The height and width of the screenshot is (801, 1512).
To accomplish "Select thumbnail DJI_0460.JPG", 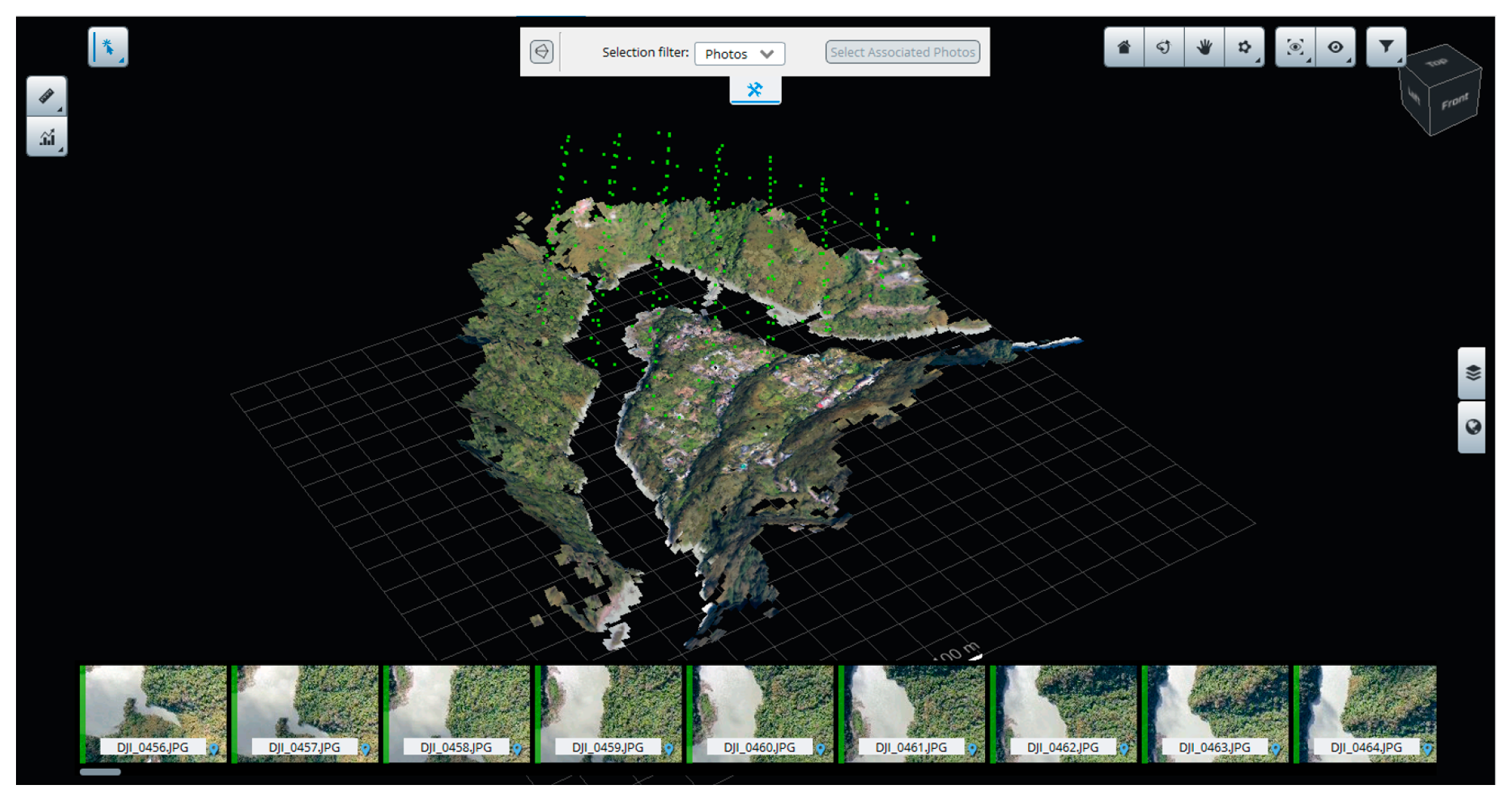I will (760, 712).
